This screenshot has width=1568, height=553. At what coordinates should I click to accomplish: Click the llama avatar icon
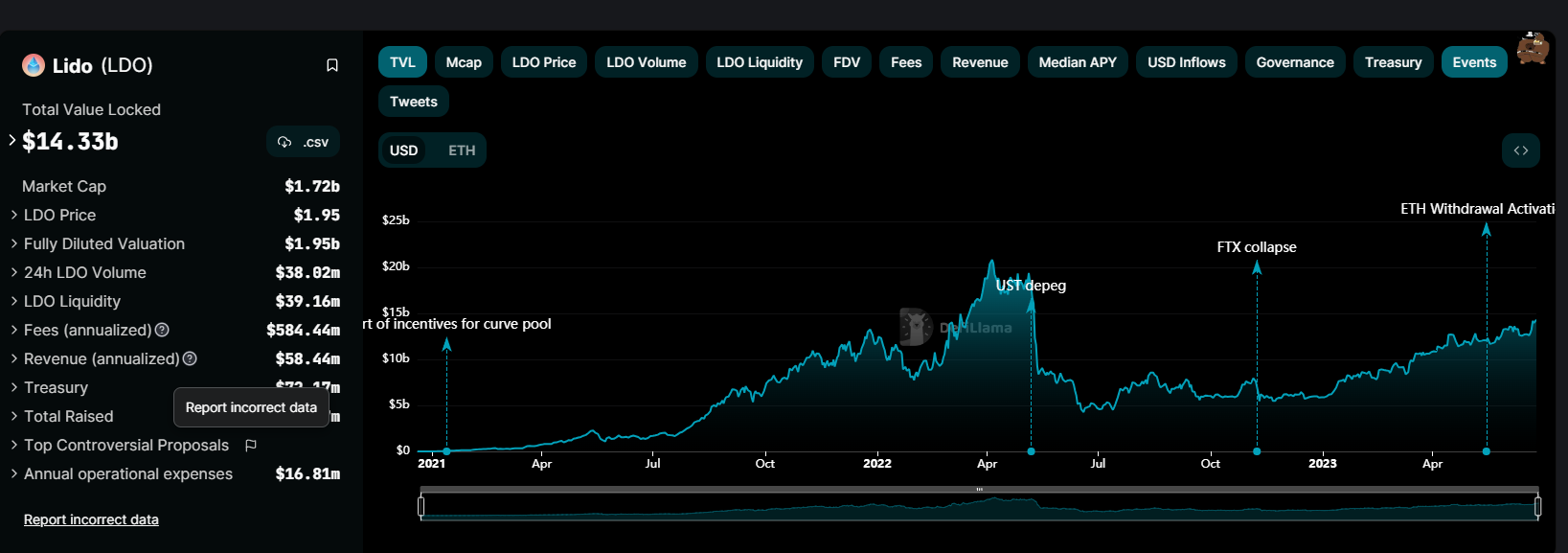(1533, 48)
